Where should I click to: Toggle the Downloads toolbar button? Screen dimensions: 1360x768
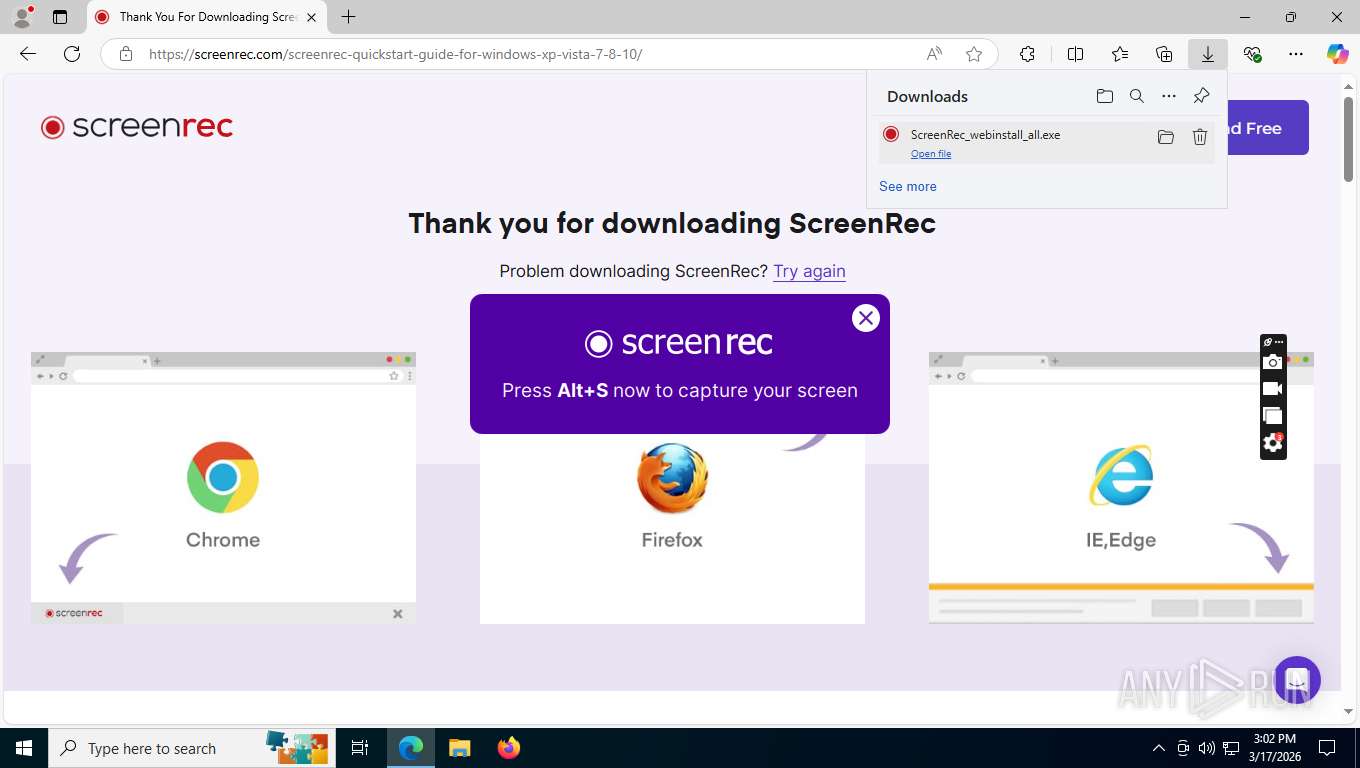(1207, 54)
